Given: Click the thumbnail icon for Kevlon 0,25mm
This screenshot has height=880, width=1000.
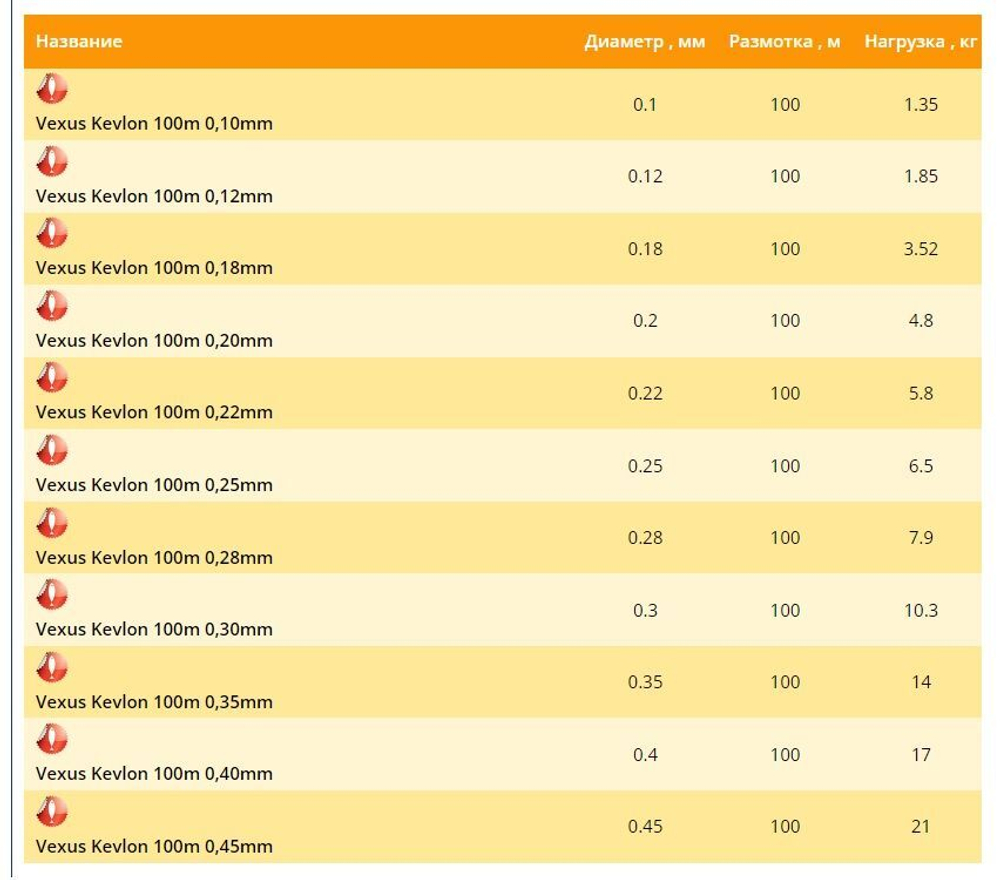Looking at the screenshot, I should click(52, 450).
